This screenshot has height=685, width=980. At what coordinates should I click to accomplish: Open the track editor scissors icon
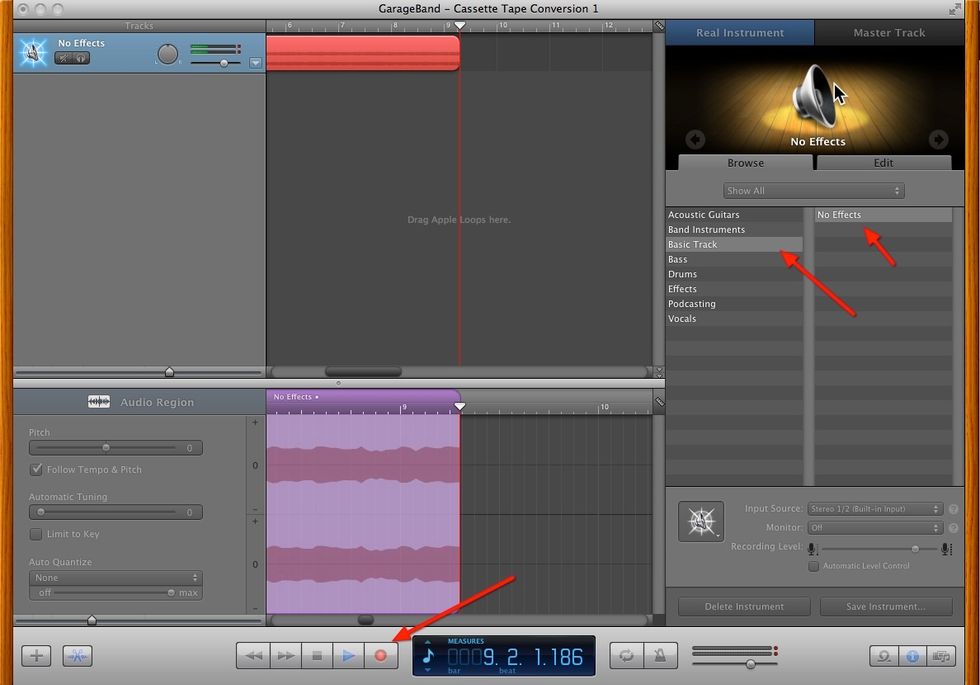tap(77, 655)
